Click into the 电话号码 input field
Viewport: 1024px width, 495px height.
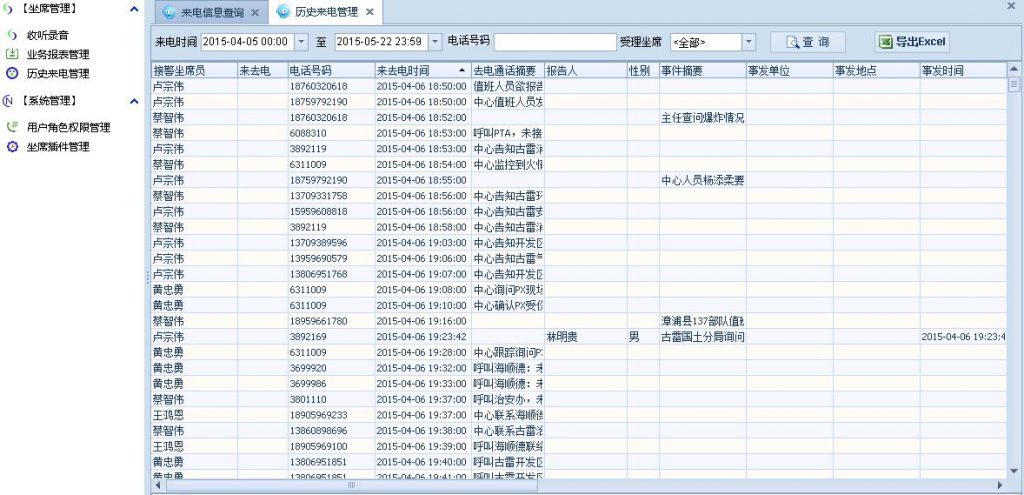tap(555, 42)
